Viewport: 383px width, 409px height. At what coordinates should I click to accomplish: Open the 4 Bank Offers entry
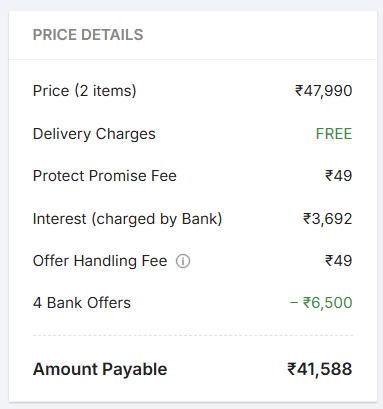(82, 303)
